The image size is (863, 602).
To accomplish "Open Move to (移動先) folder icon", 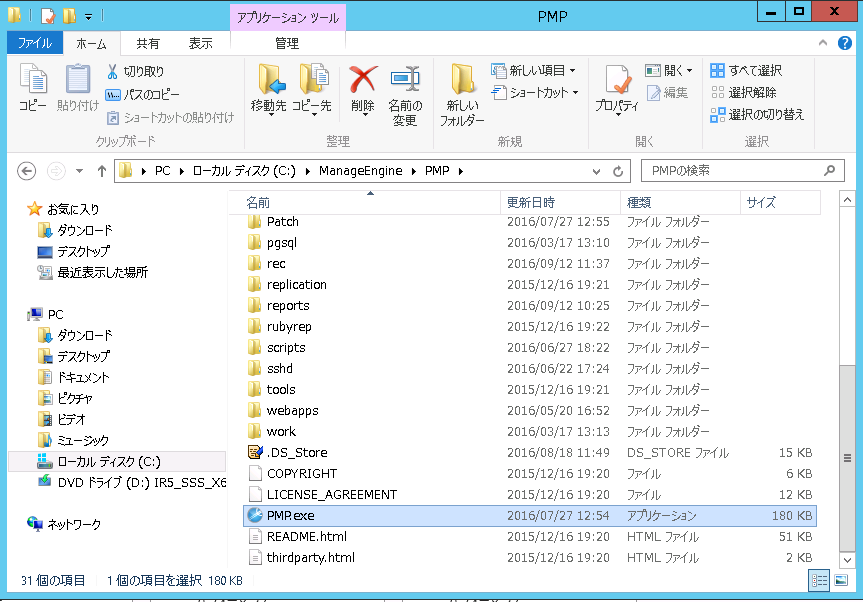I will [x=271, y=80].
